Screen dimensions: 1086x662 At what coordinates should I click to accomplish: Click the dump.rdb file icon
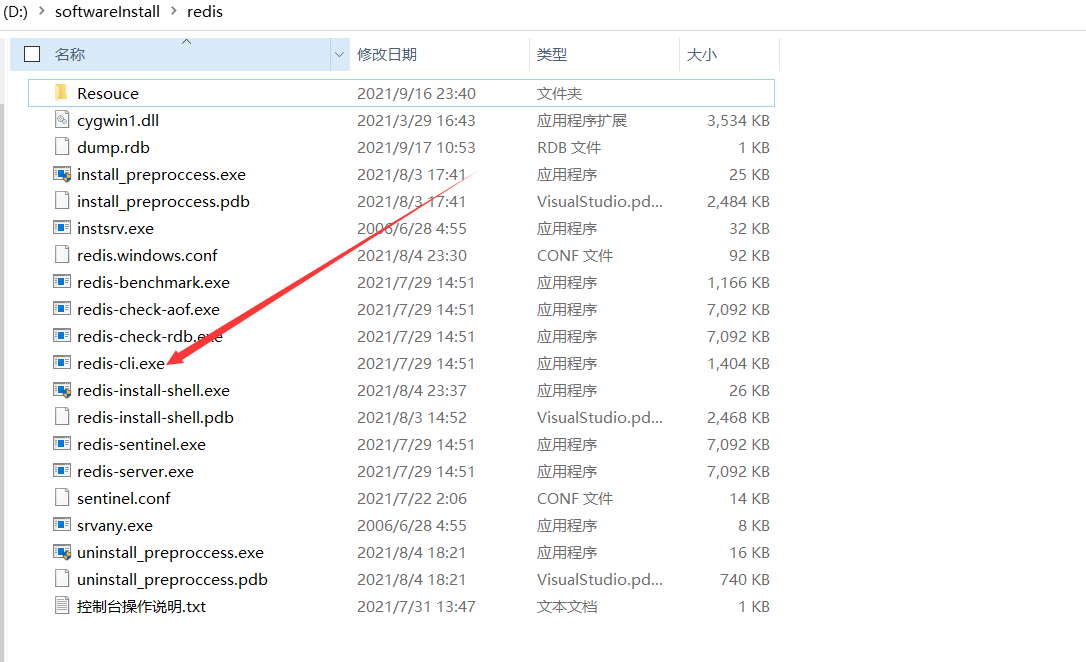(x=62, y=147)
